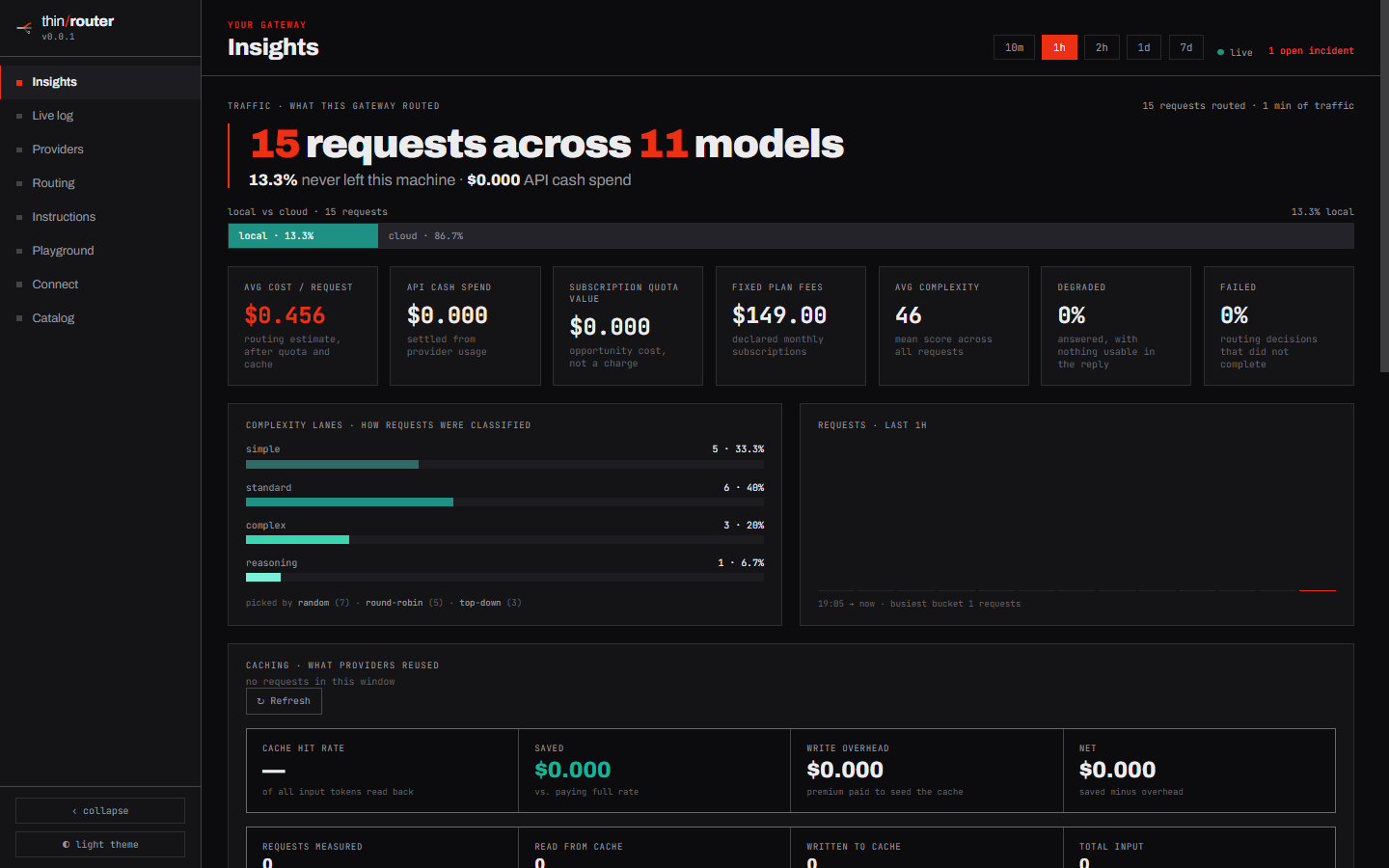Click the v0.0.1 version label
This screenshot has height=868, width=1389.
58,37
